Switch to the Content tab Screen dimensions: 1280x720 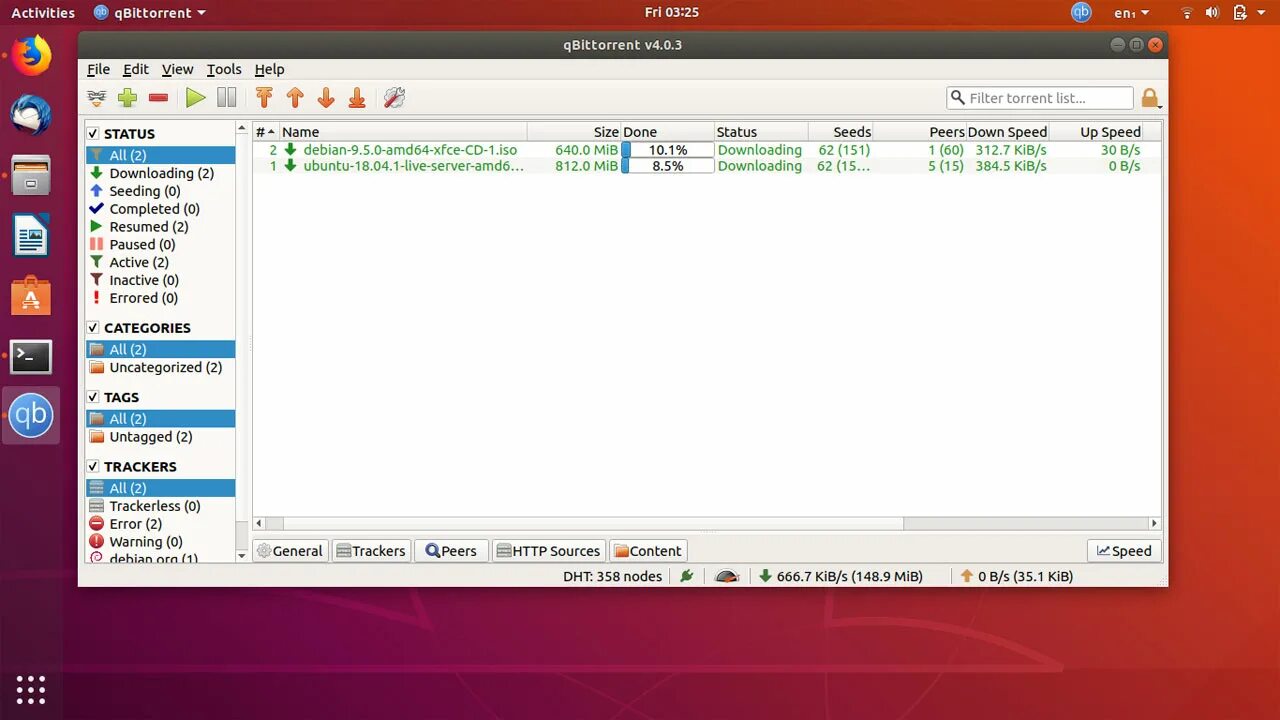648,551
